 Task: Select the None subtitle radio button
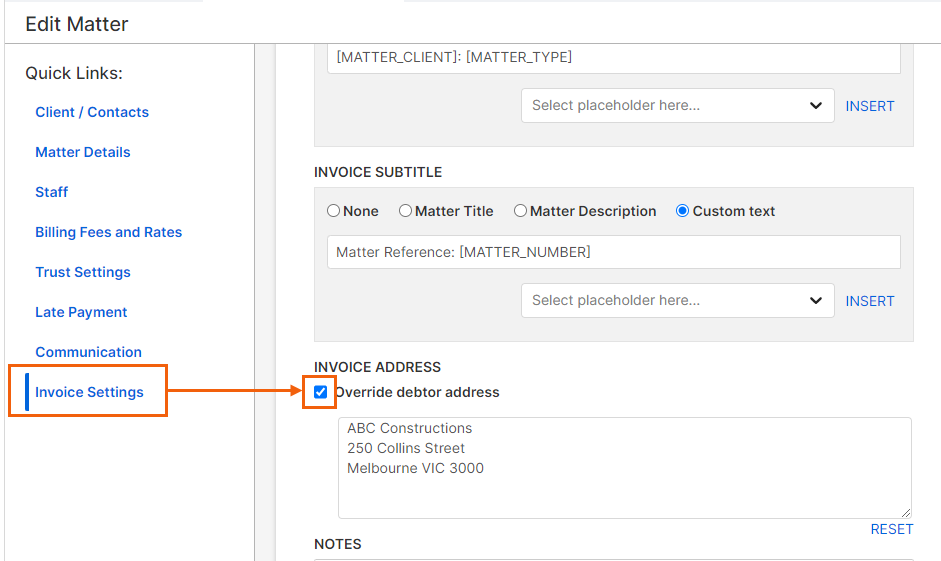tap(333, 211)
